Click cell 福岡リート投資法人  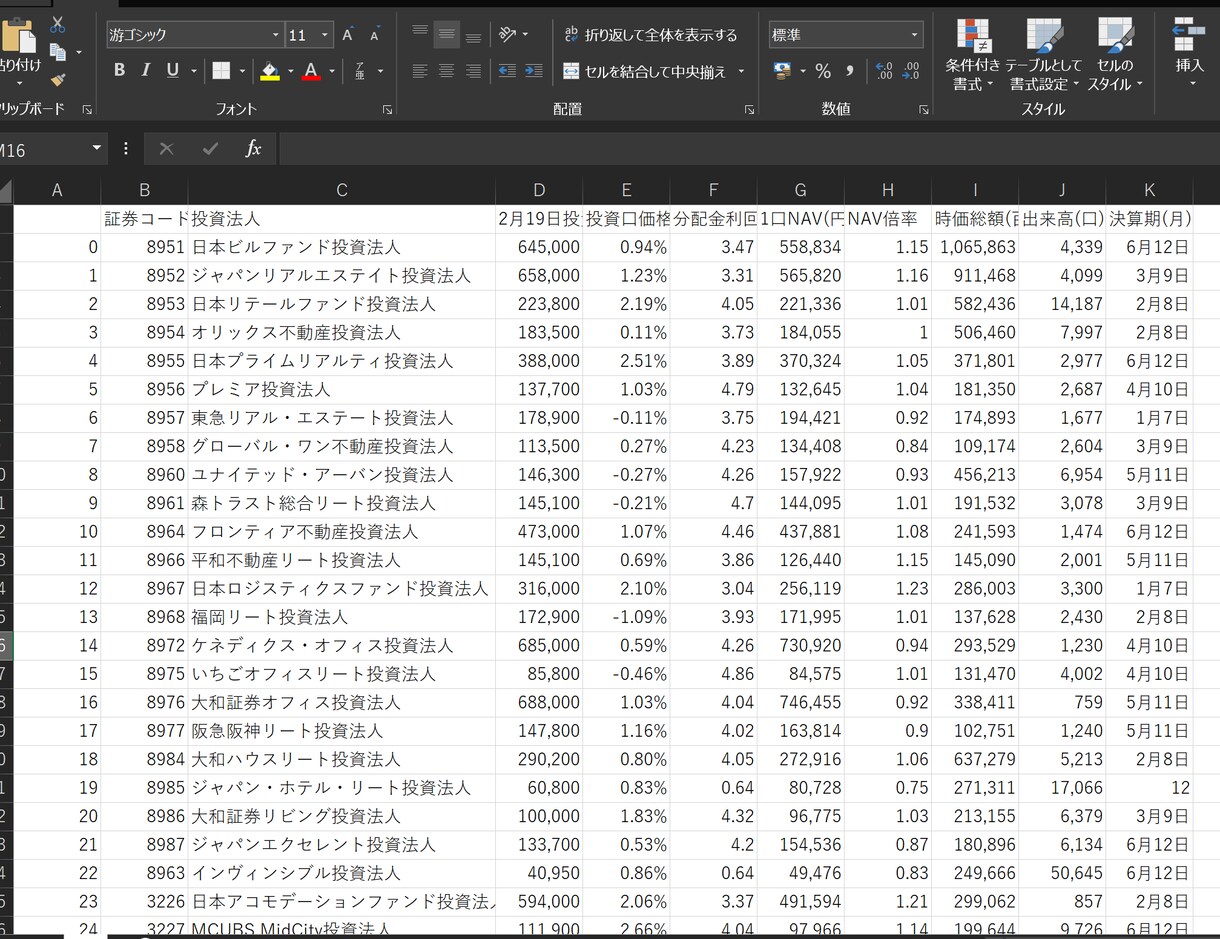point(342,617)
